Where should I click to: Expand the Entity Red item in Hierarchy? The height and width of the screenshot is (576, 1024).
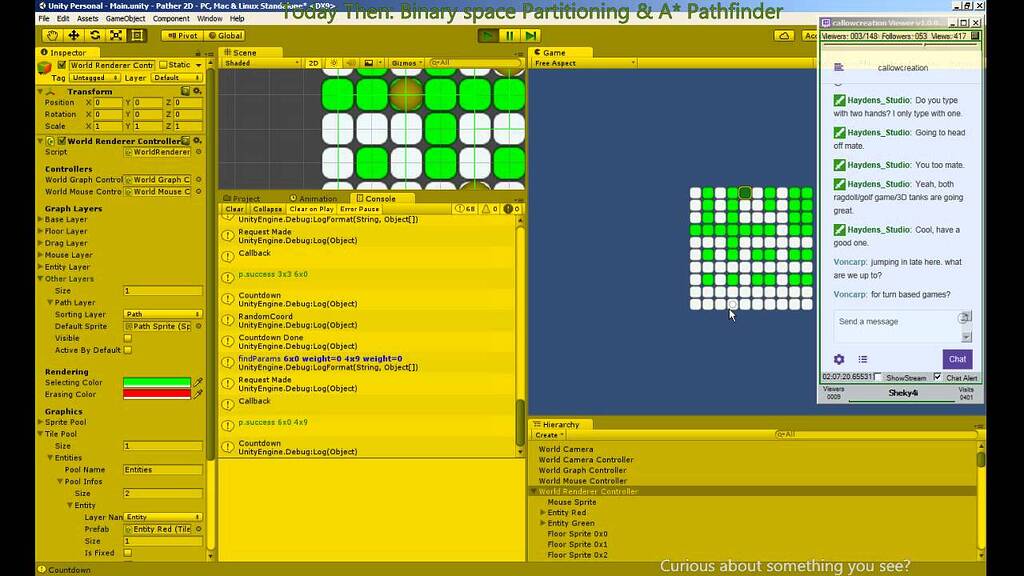541,512
